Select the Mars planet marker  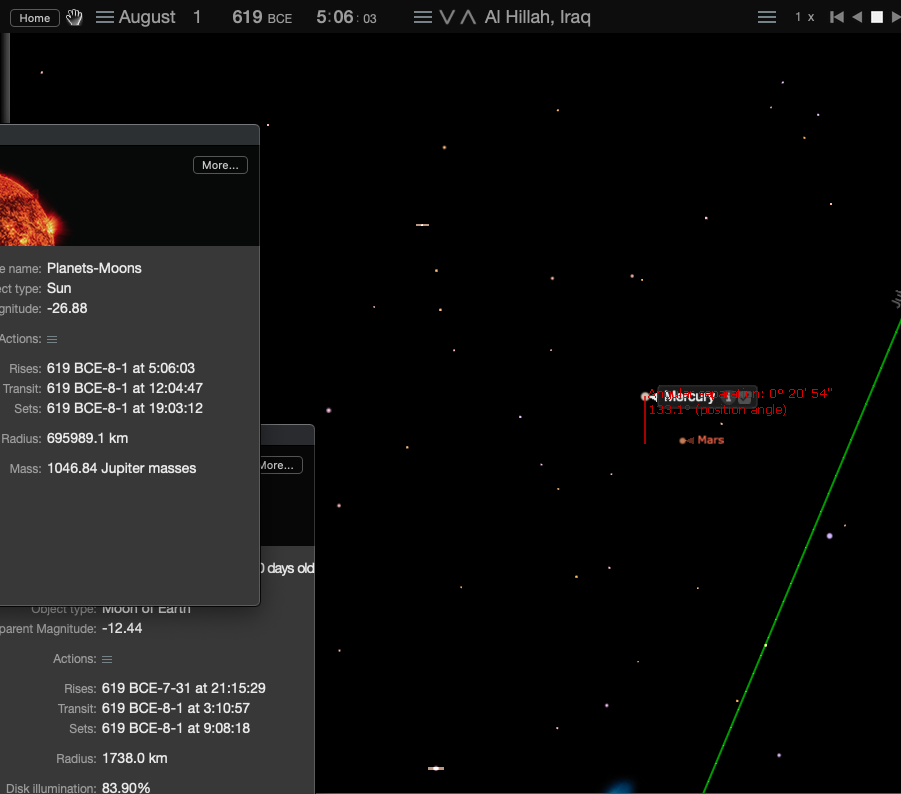click(683, 441)
